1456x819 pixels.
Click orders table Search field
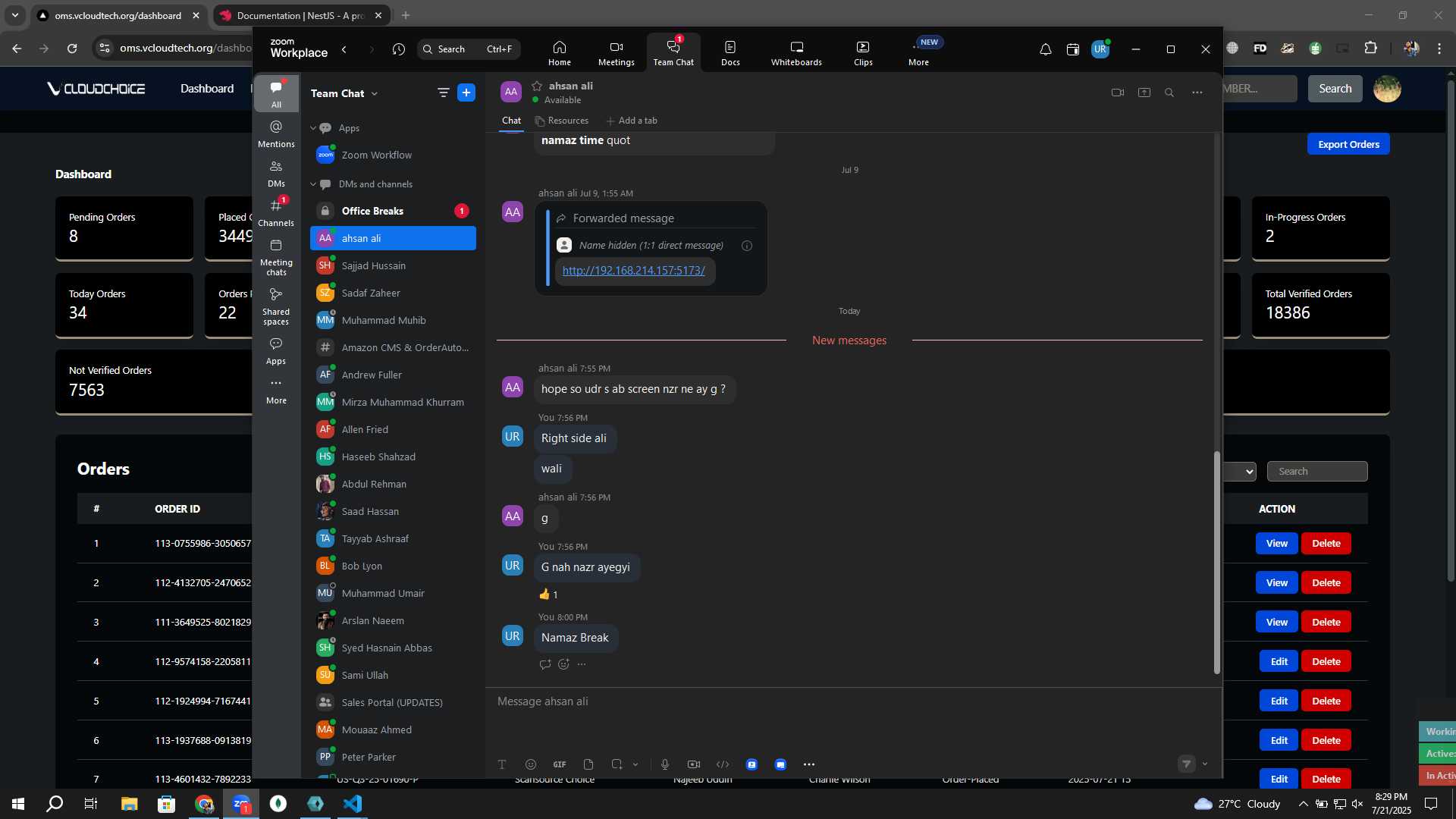coord(1316,472)
